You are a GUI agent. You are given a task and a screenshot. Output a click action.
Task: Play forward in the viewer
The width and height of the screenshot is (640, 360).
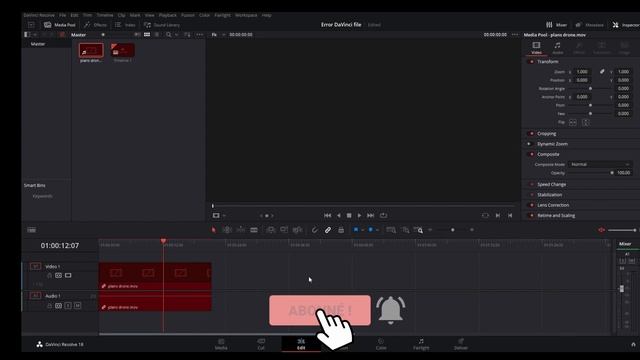click(359, 216)
